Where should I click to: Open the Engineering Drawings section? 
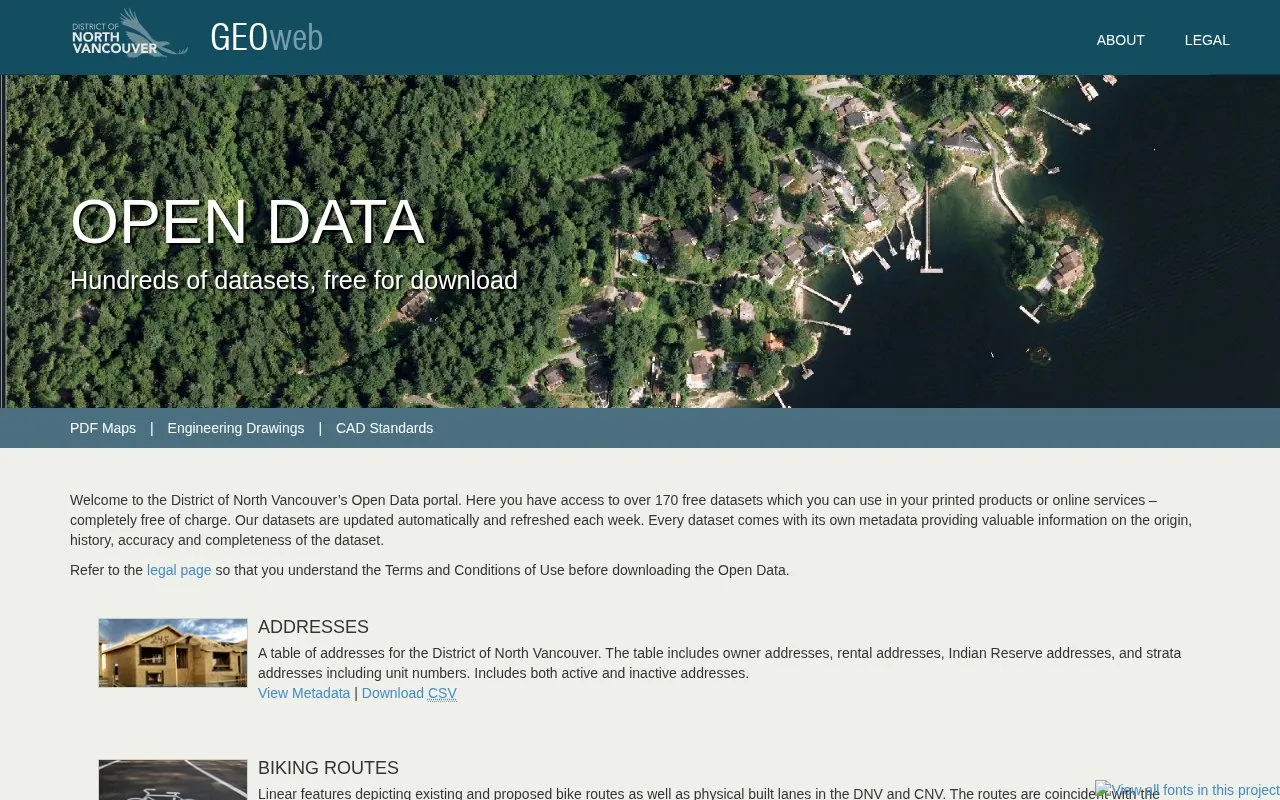pos(236,428)
